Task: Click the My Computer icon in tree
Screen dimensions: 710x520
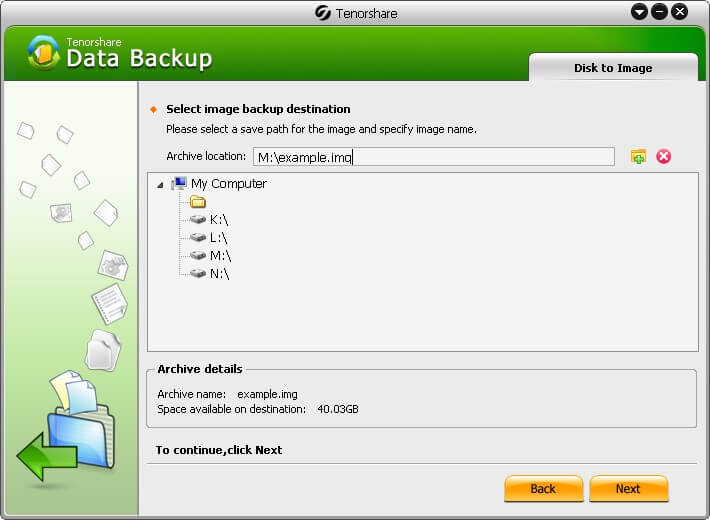Action: pos(179,184)
